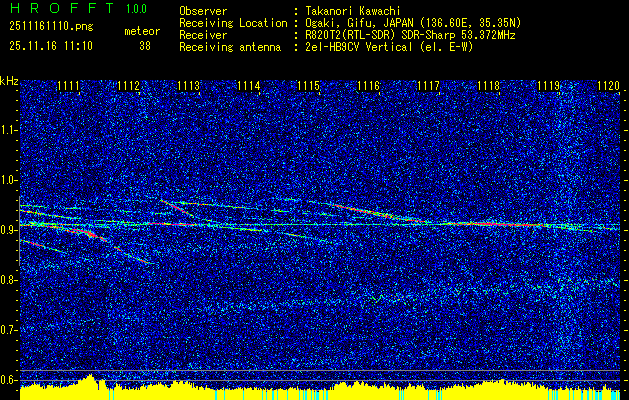The width and height of the screenshot is (629, 400).
Task: Click the kHz axis unit label
Action: click(9, 81)
